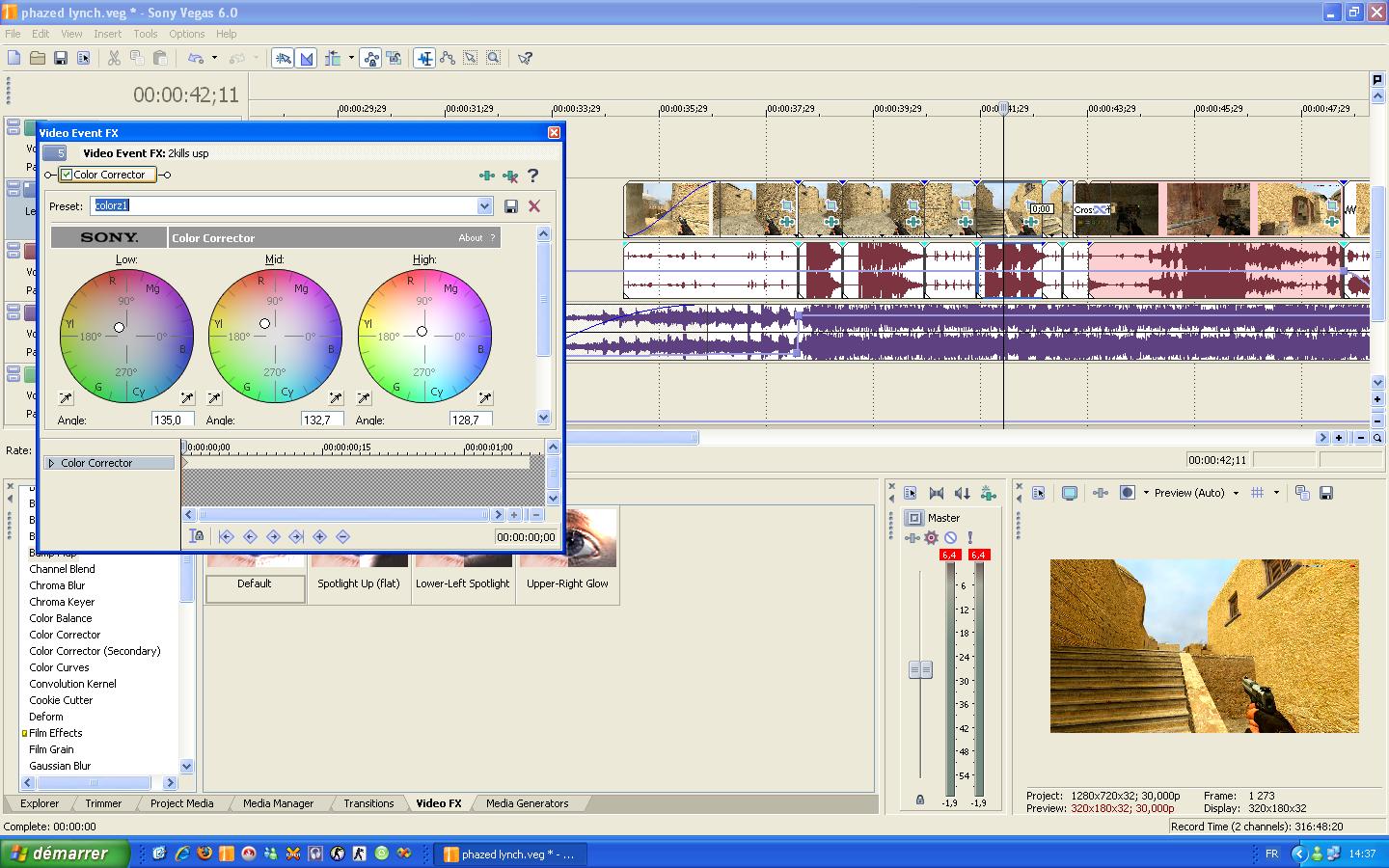Select the Gaussian Blur effect
Viewport: 1389px width, 868px height.
[x=60, y=766]
